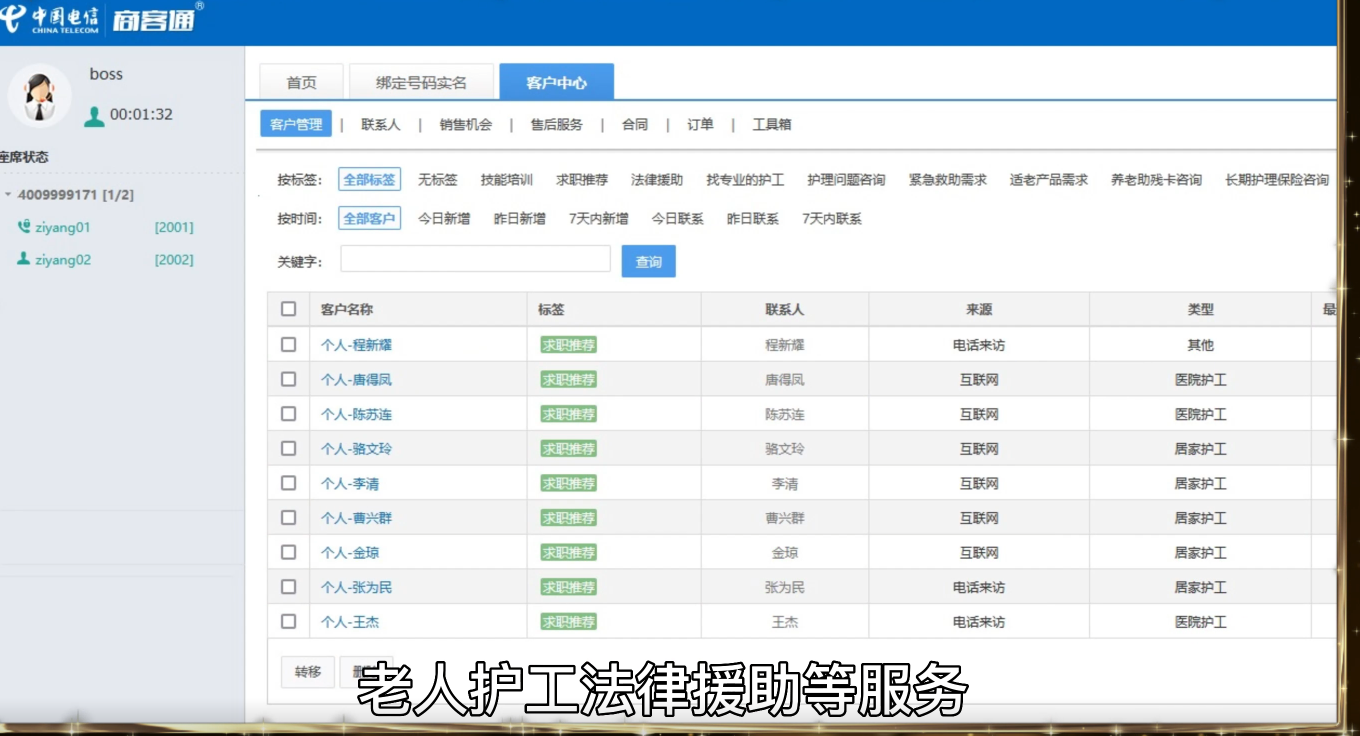Screen dimensions: 1360x736
Task: Click the boss user avatar
Action: click(39, 97)
